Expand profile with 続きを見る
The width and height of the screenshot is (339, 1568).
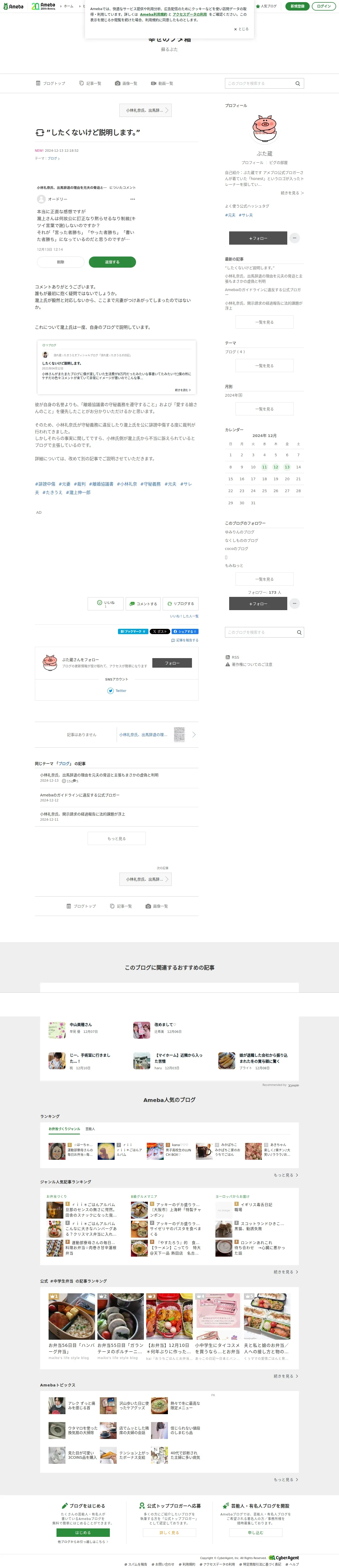tap(292, 193)
